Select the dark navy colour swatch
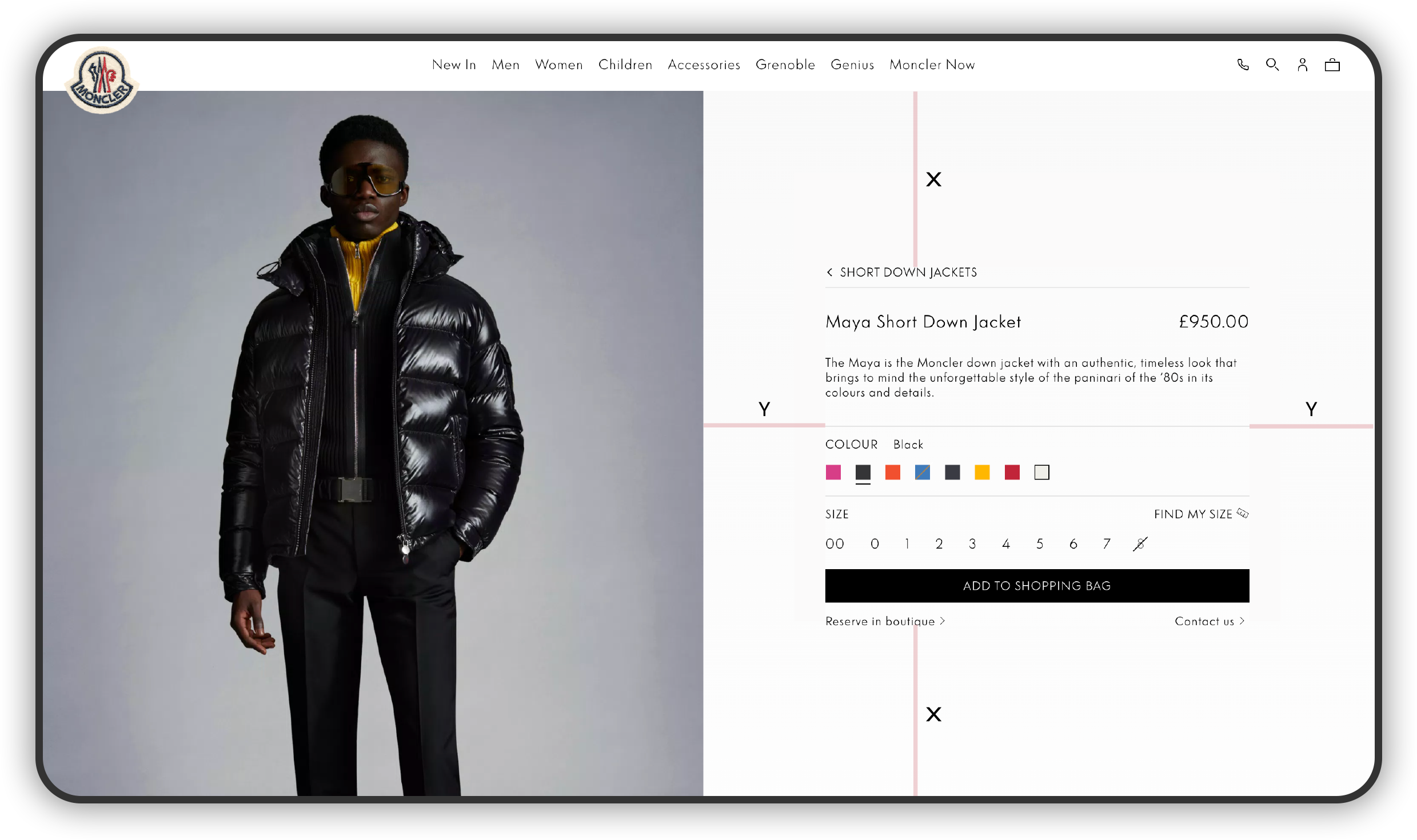This screenshot has width=1417, height=840. [952, 472]
